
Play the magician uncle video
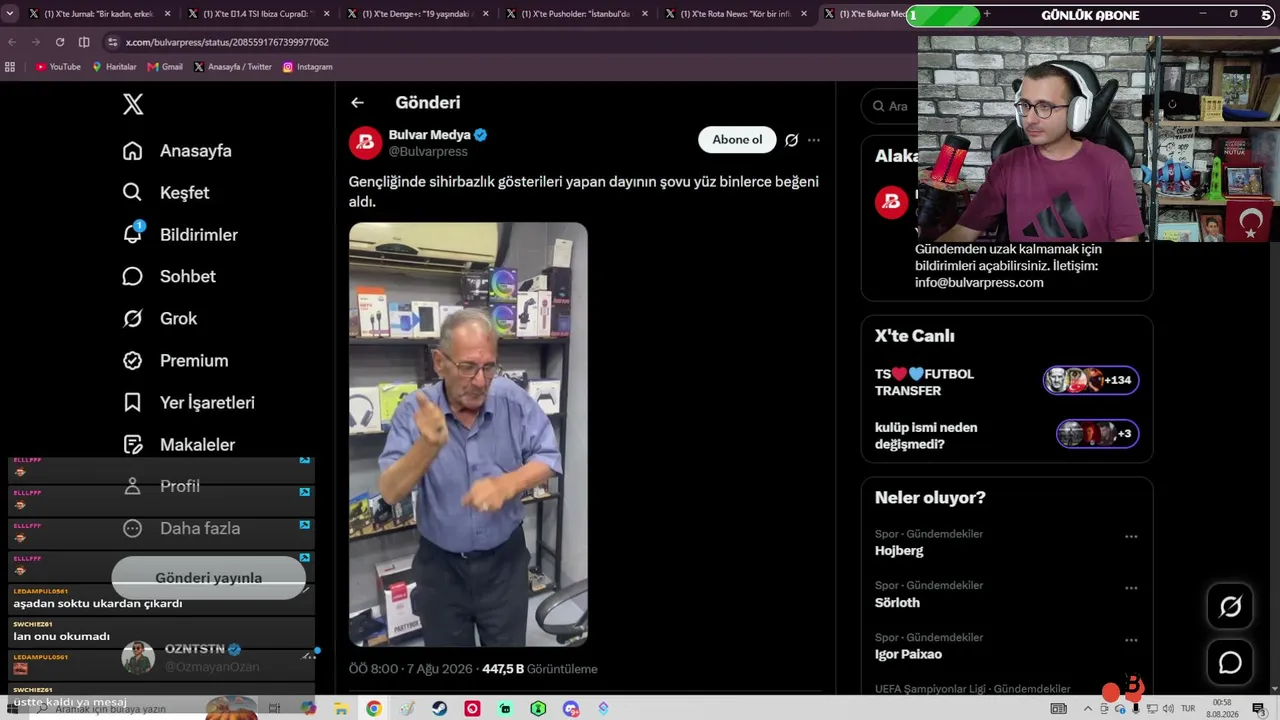coord(468,434)
